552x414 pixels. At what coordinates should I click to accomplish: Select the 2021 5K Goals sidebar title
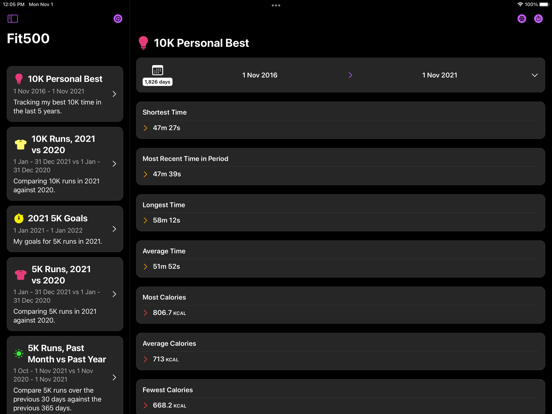pos(58,218)
